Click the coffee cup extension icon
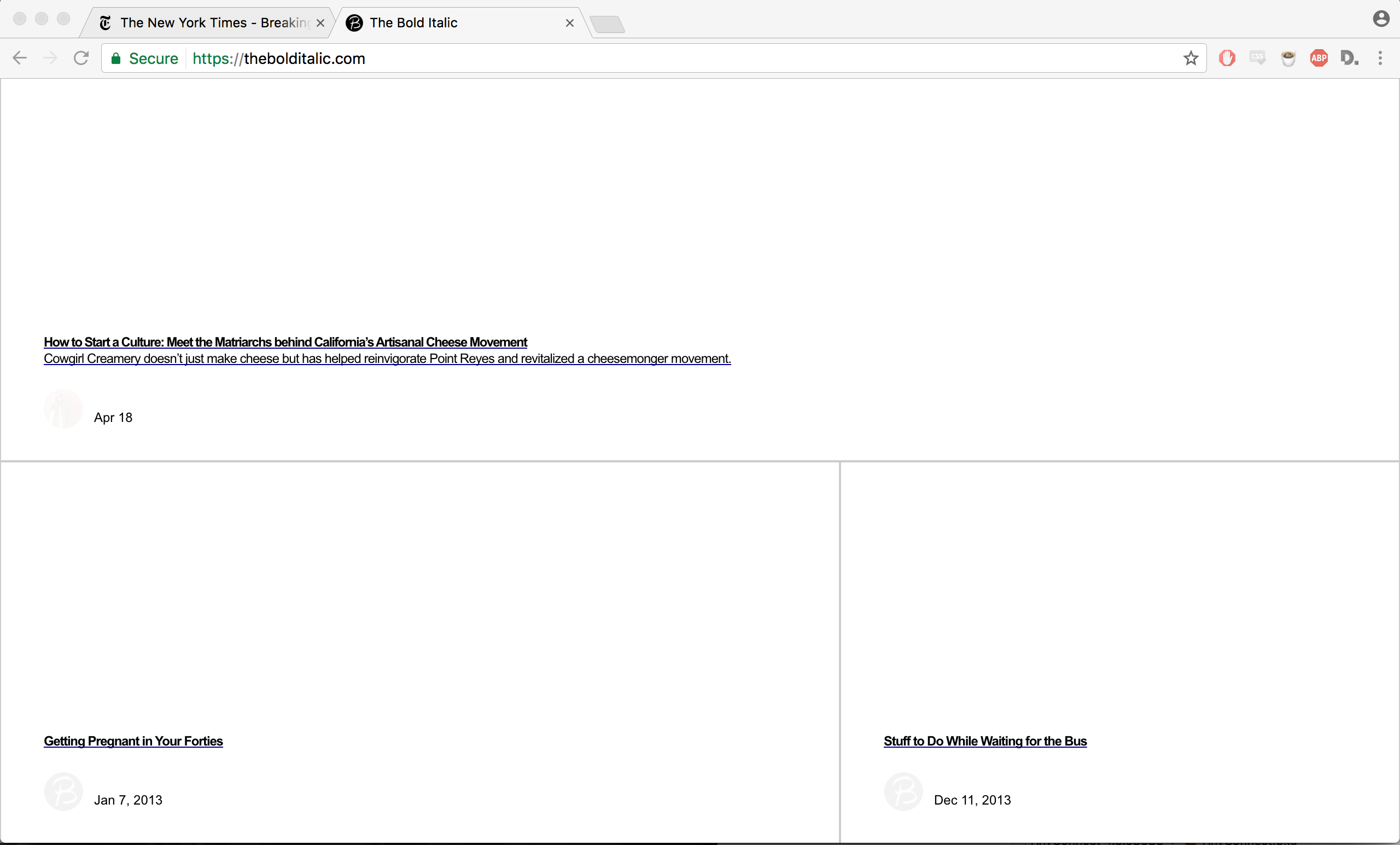Screen dimensions: 1400x845 1288,58
